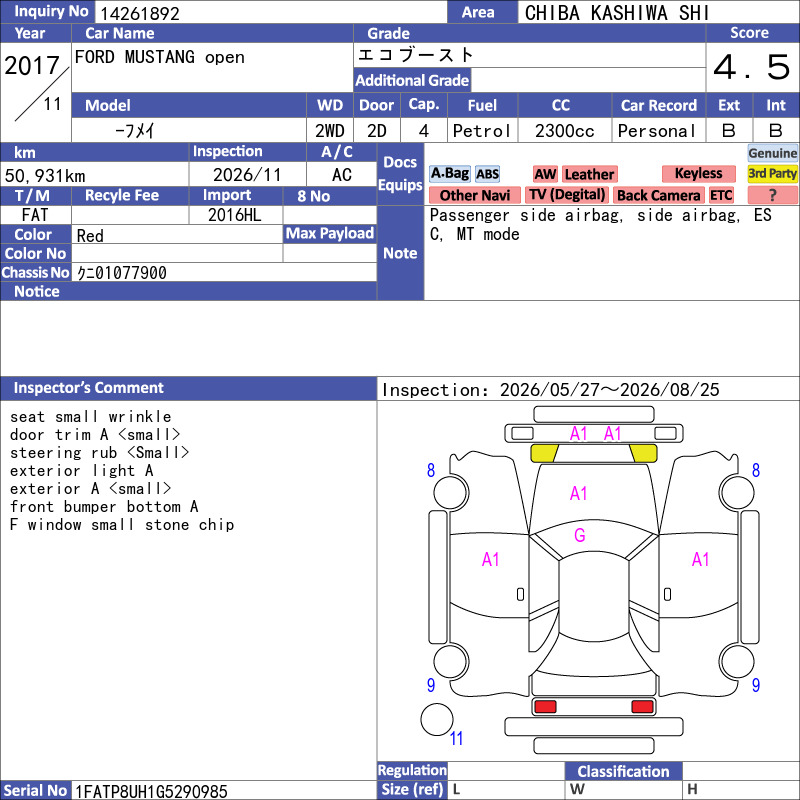This screenshot has width=800, height=800.
Task: Click the red question mark tag
Action: pyautogui.click(x=772, y=195)
